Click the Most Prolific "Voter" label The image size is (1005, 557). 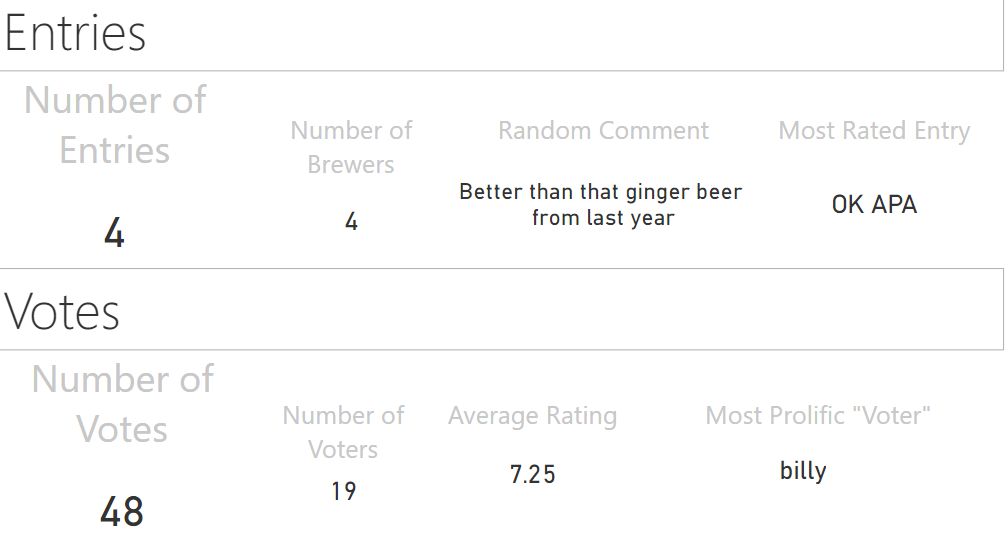(818, 415)
